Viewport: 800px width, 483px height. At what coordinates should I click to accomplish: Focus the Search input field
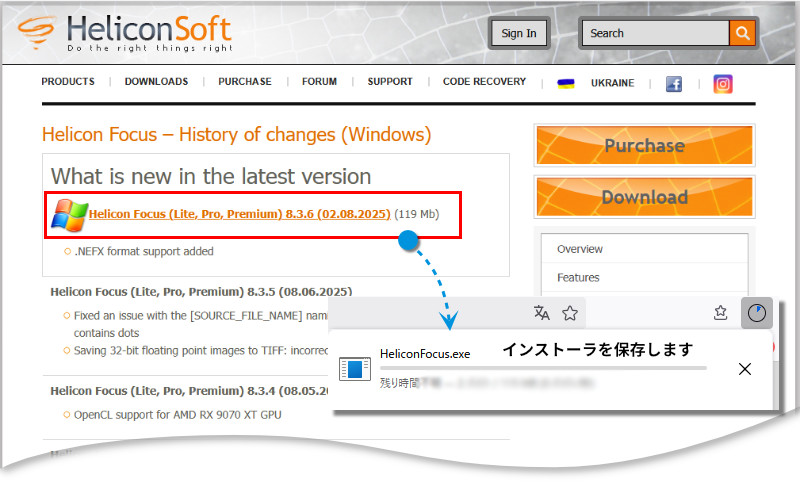click(x=656, y=33)
